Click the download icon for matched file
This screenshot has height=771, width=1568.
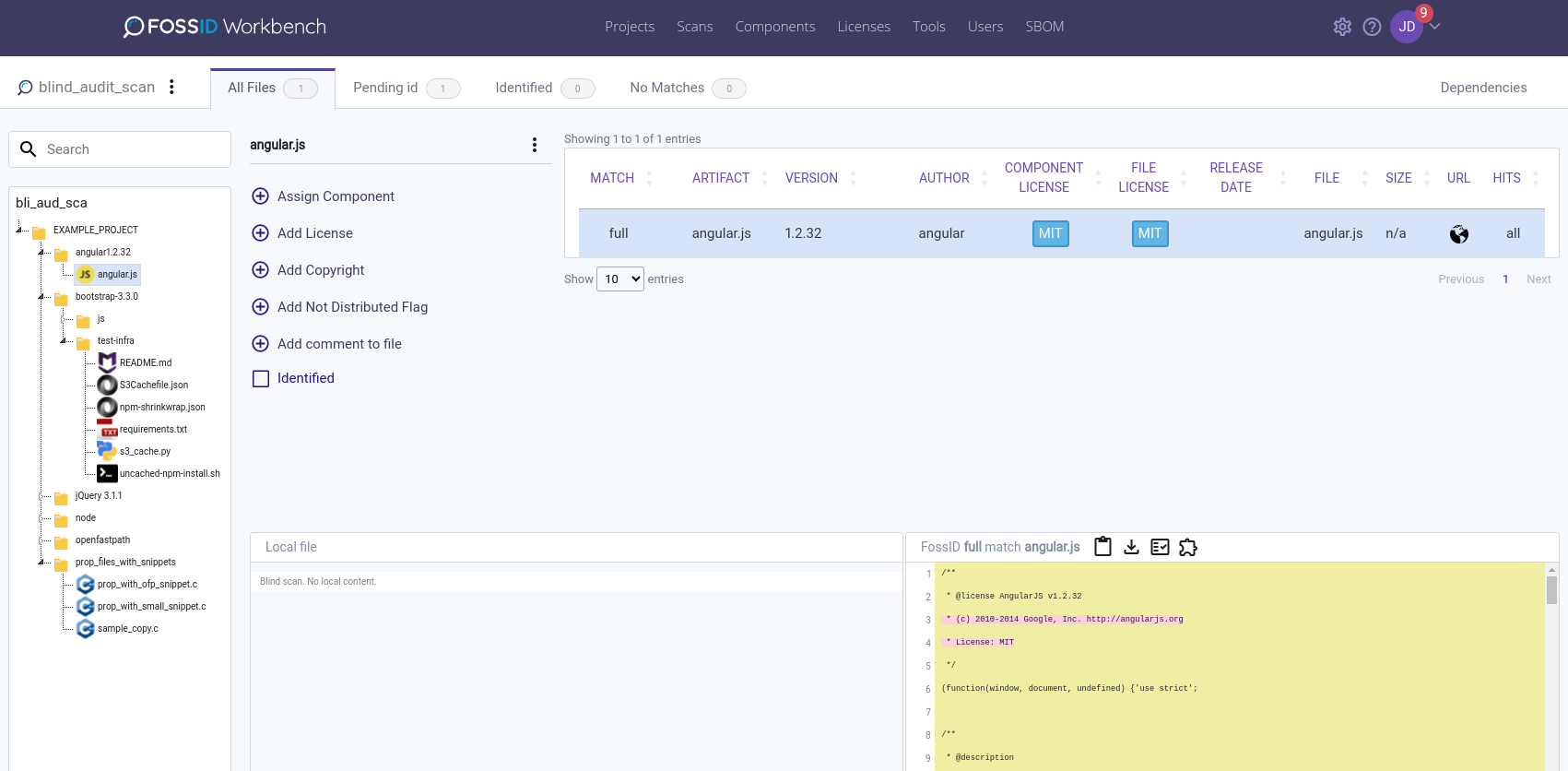coord(1131,547)
